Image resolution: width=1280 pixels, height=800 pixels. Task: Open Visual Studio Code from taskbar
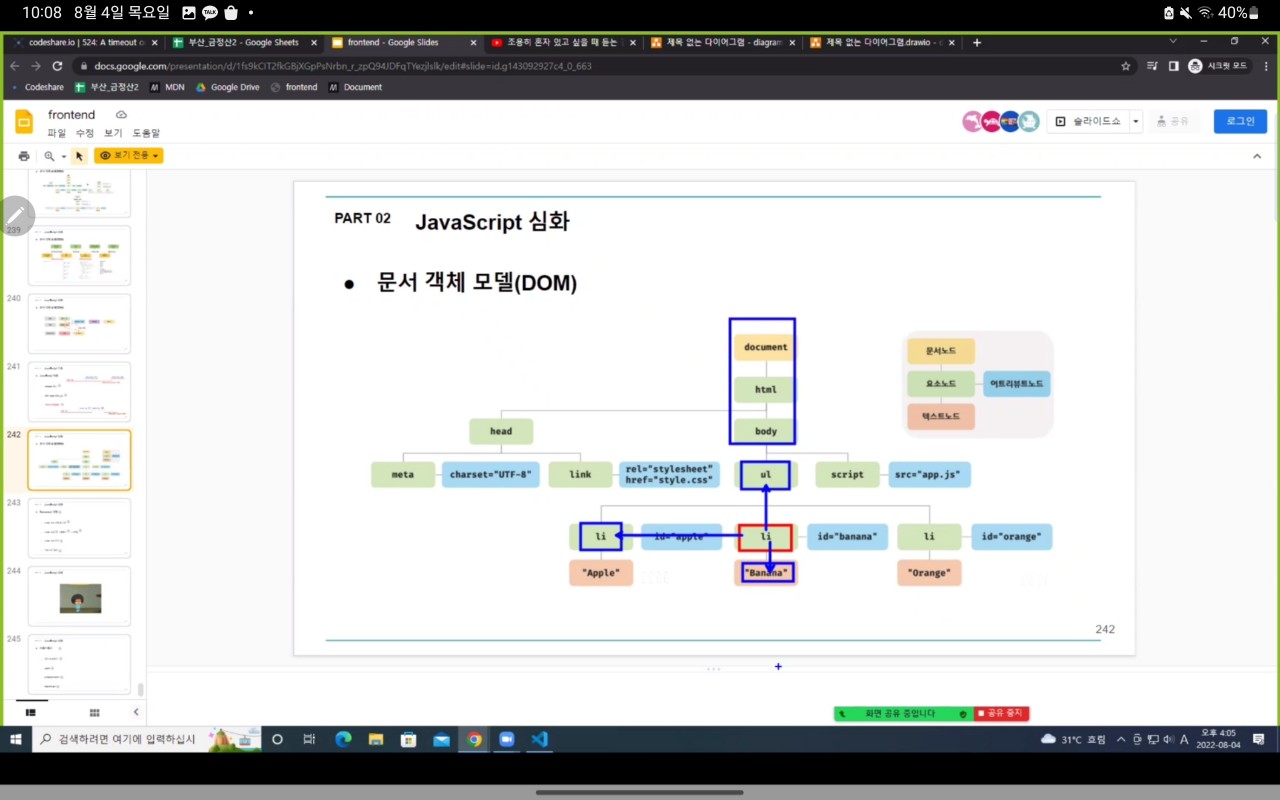pyautogui.click(x=539, y=739)
